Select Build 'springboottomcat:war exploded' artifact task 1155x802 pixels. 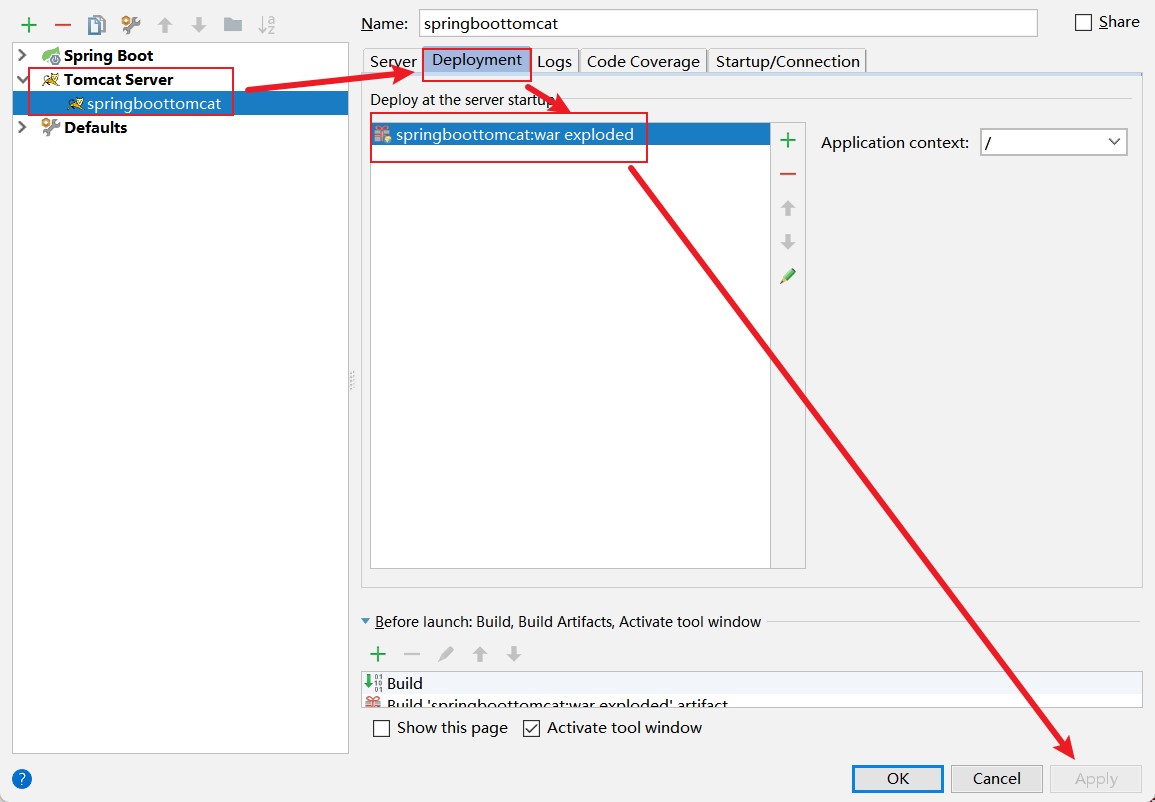(x=751, y=701)
